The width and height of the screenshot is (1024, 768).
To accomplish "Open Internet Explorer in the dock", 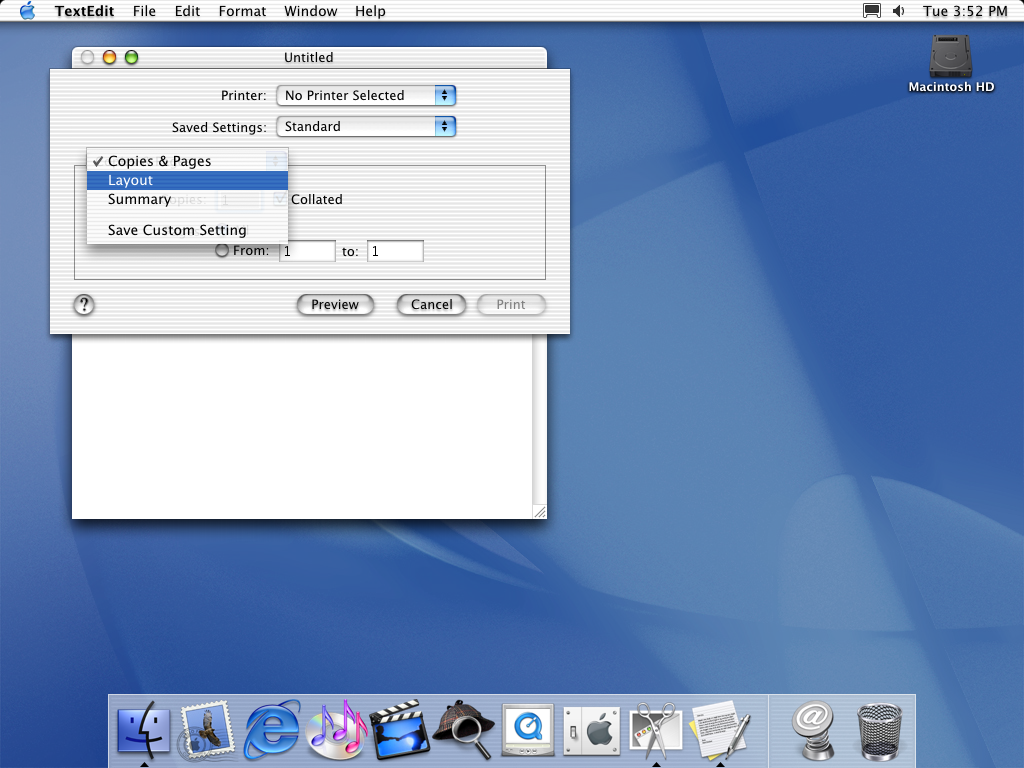I will pyautogui.click(x=272, y=729).
